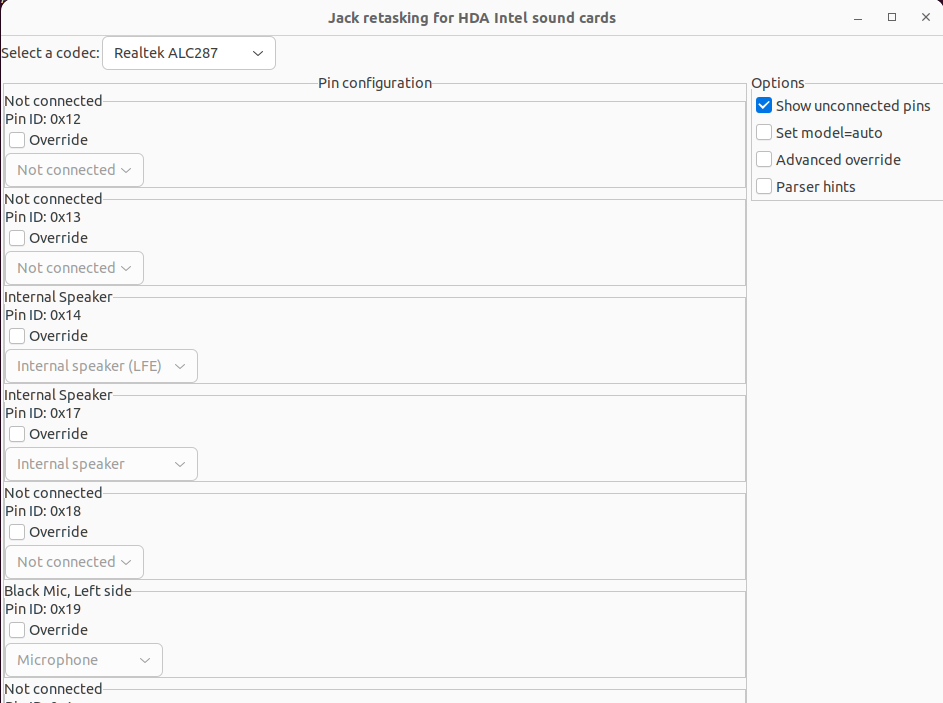The height and width of the screenshot is (703, 943).
Task: Minimize the Jack retasking window
Action: (x=859, y=17)
